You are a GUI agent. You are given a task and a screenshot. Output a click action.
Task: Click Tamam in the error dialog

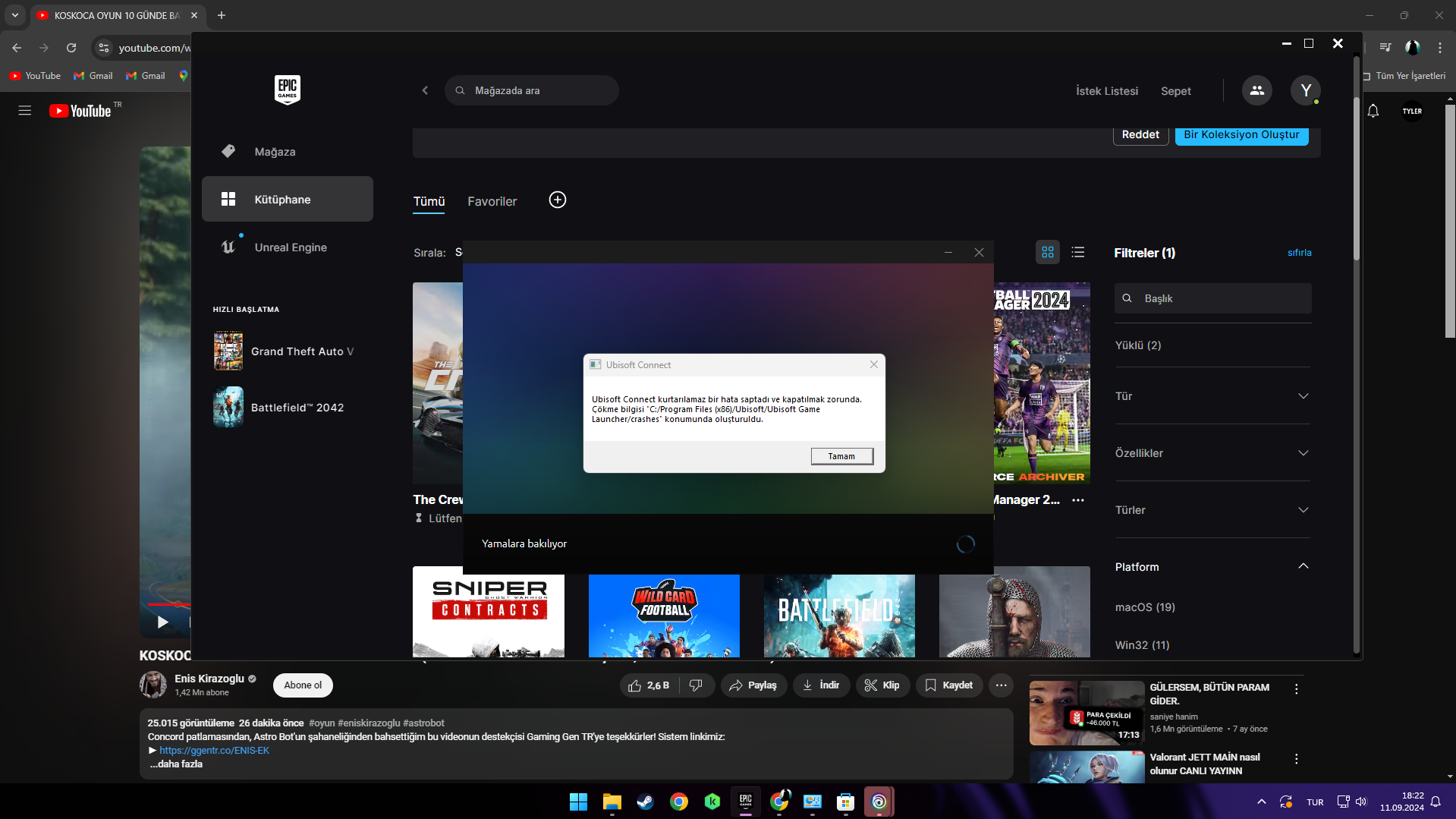click(x=841, y=456)
